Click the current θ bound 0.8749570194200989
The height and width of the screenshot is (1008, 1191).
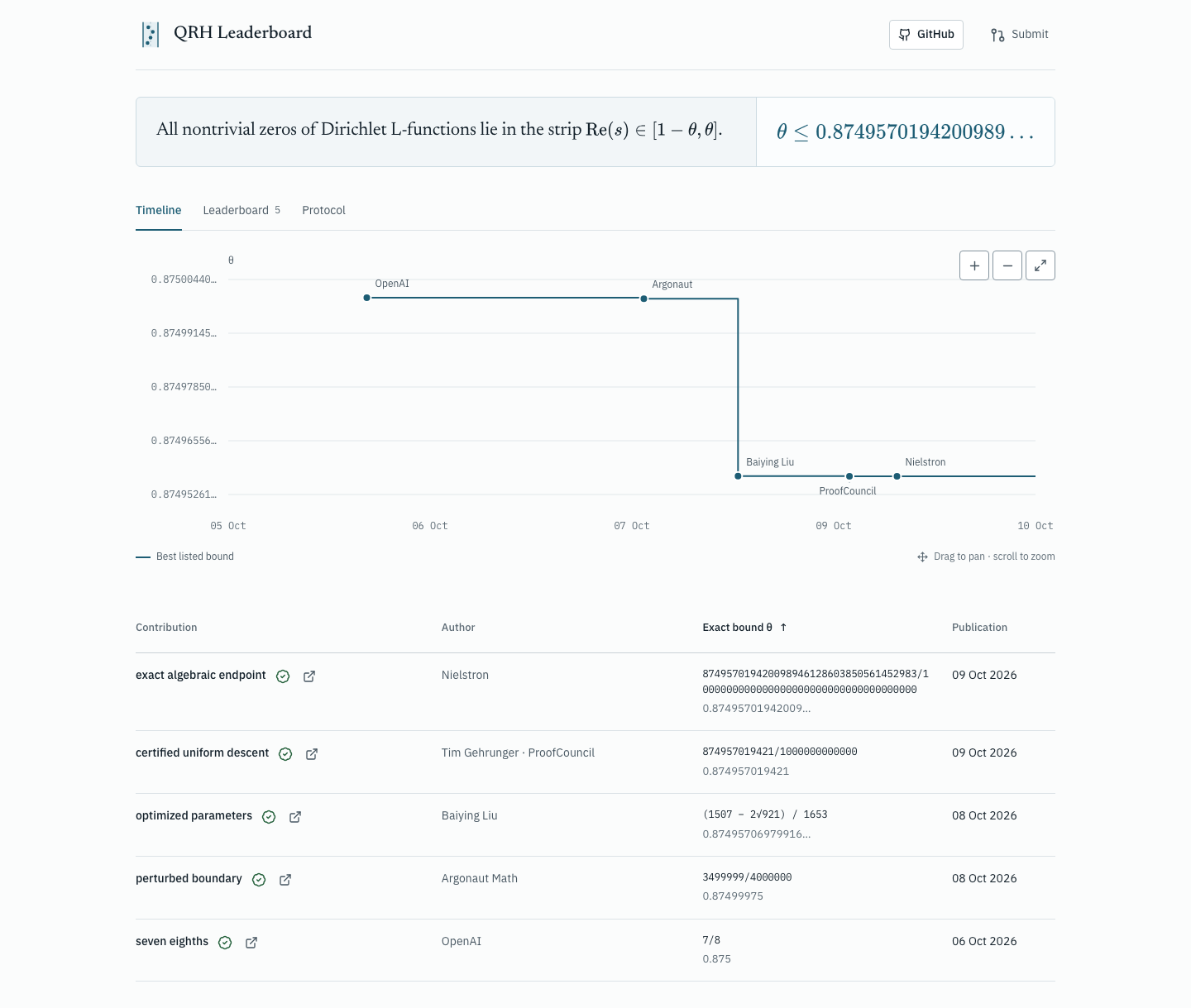click(906, 132)
